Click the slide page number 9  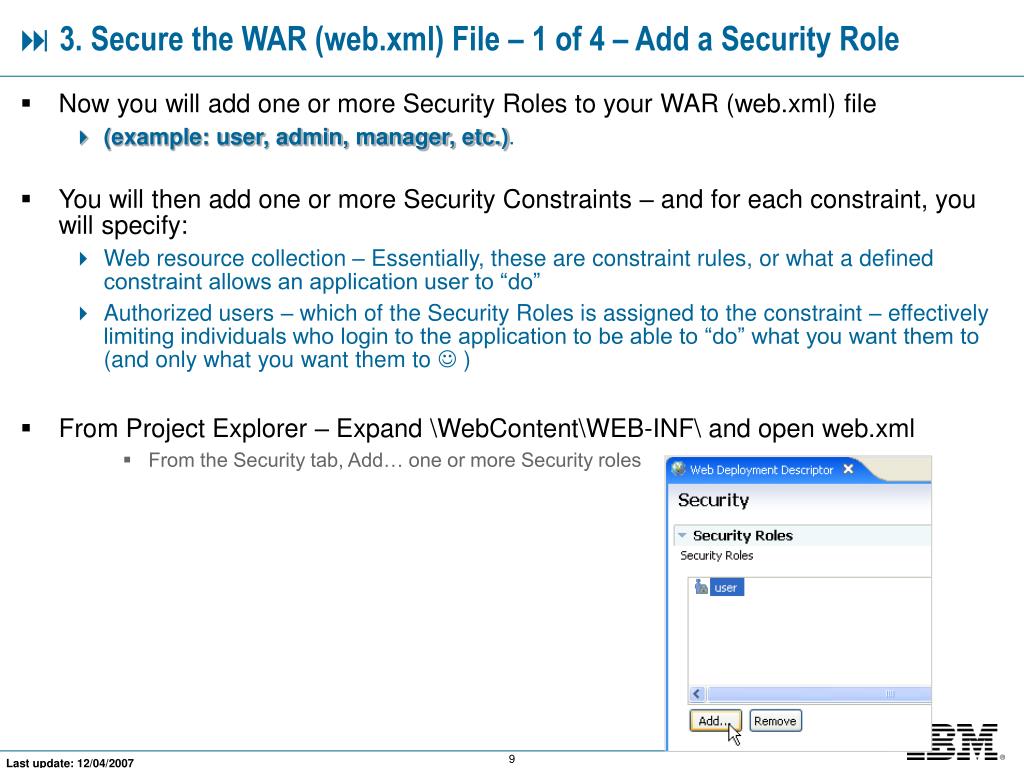tap(511, 759)
